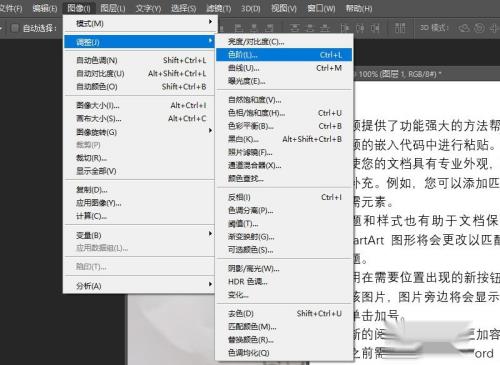The image size is (500, 365).
Task: Expand the 模式(M) submenu arrow
Action: (210, 22)
